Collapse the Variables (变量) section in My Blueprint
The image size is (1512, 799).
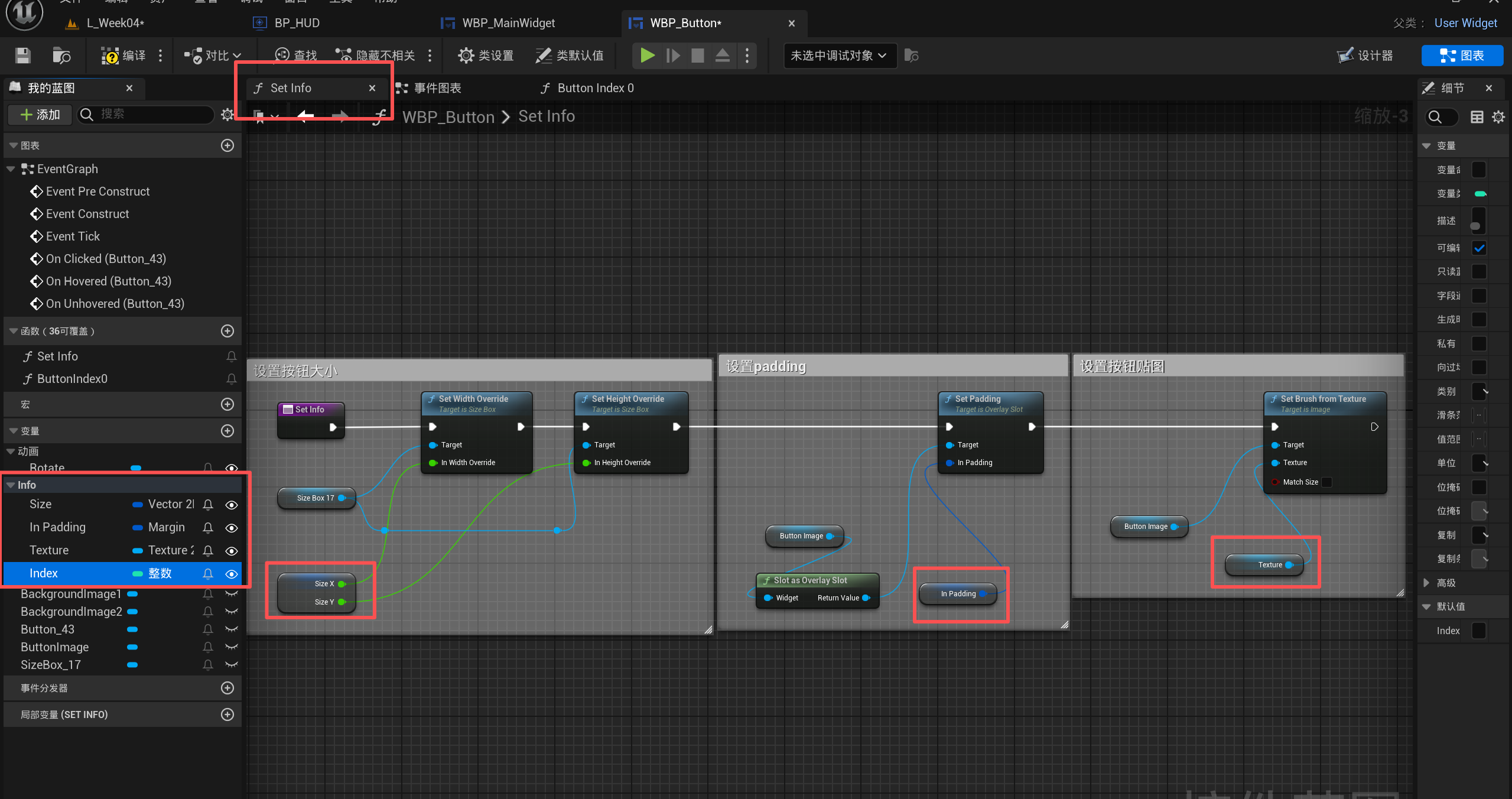click(x=13, y=431)
